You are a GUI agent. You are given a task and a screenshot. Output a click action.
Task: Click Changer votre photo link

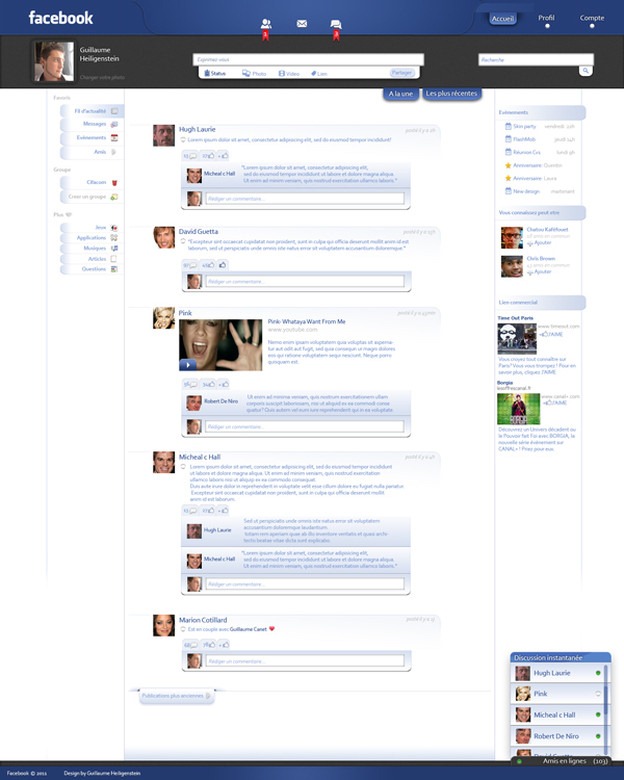[x=102, y=78]
